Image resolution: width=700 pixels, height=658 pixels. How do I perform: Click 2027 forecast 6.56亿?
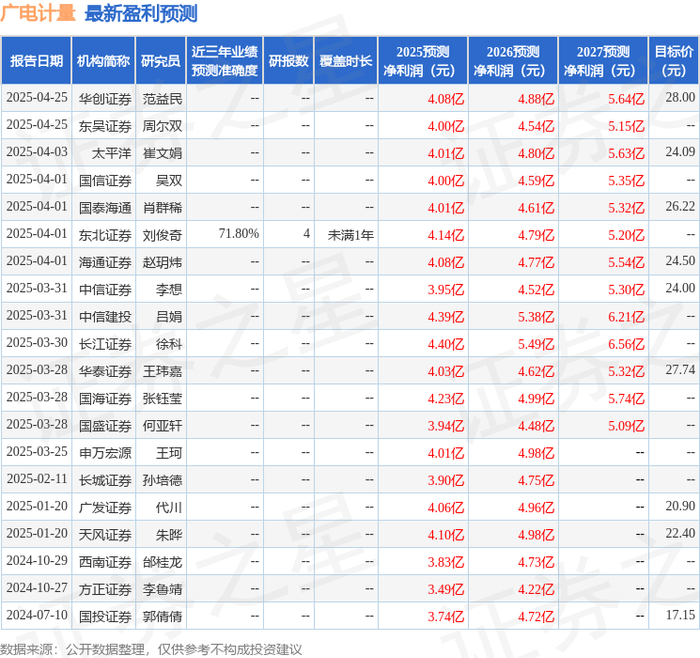[626, 344]
